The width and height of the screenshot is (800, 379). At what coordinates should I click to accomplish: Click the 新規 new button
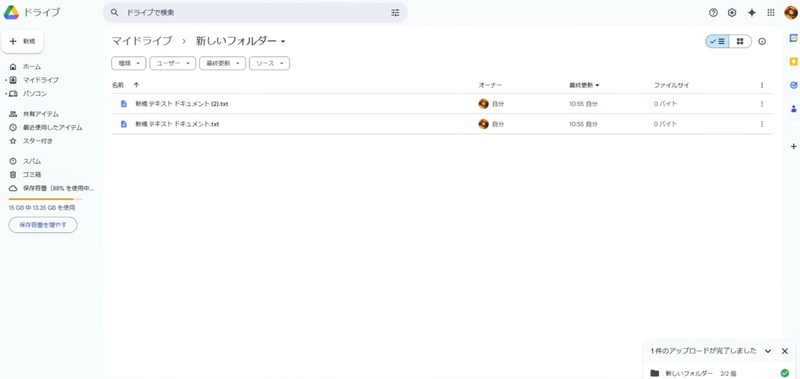click(22, 41)
